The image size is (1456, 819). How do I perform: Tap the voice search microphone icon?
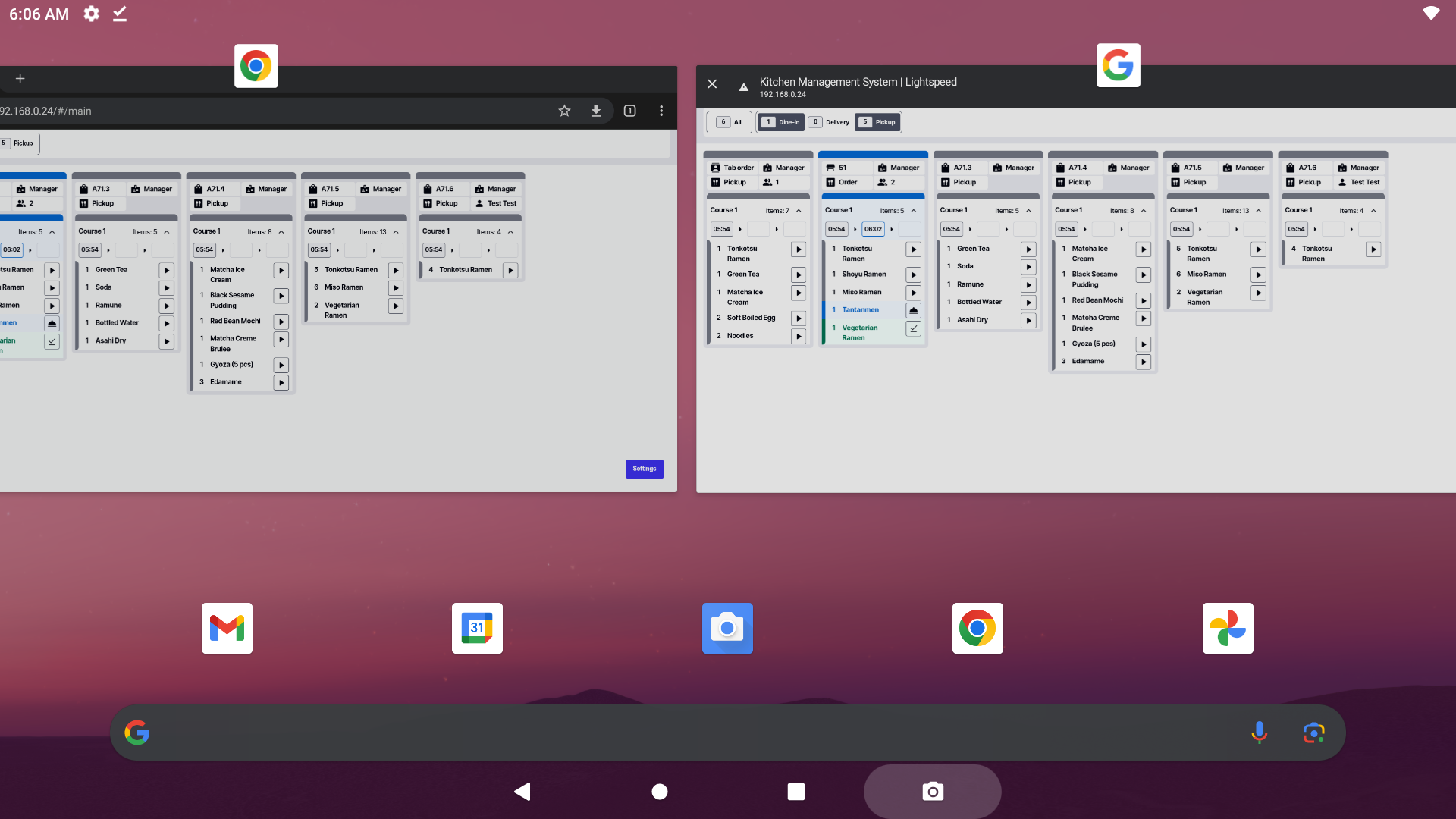(x=1259, y=732)
